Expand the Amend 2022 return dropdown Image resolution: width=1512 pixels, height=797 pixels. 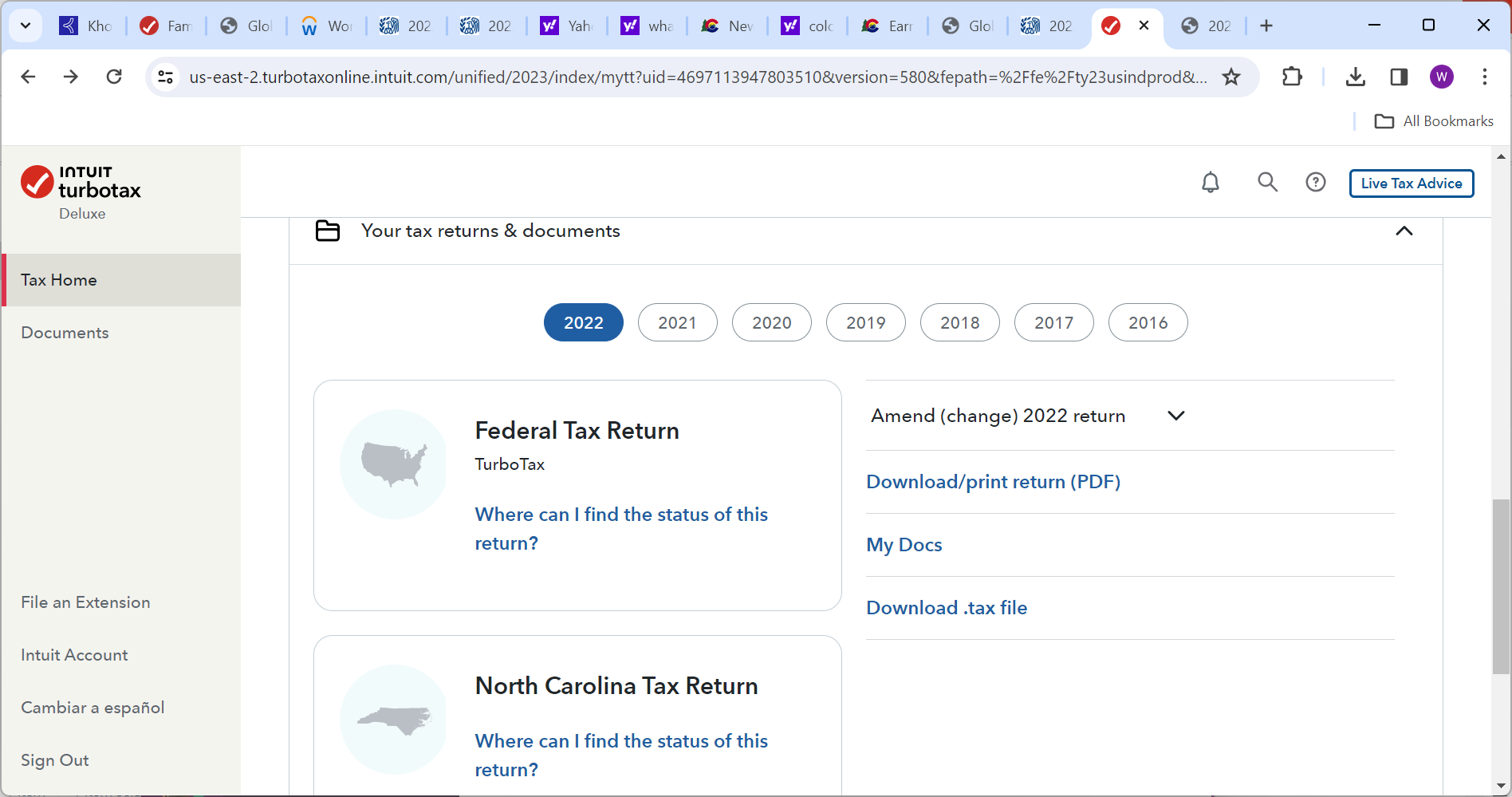[x=1176, y=416]
